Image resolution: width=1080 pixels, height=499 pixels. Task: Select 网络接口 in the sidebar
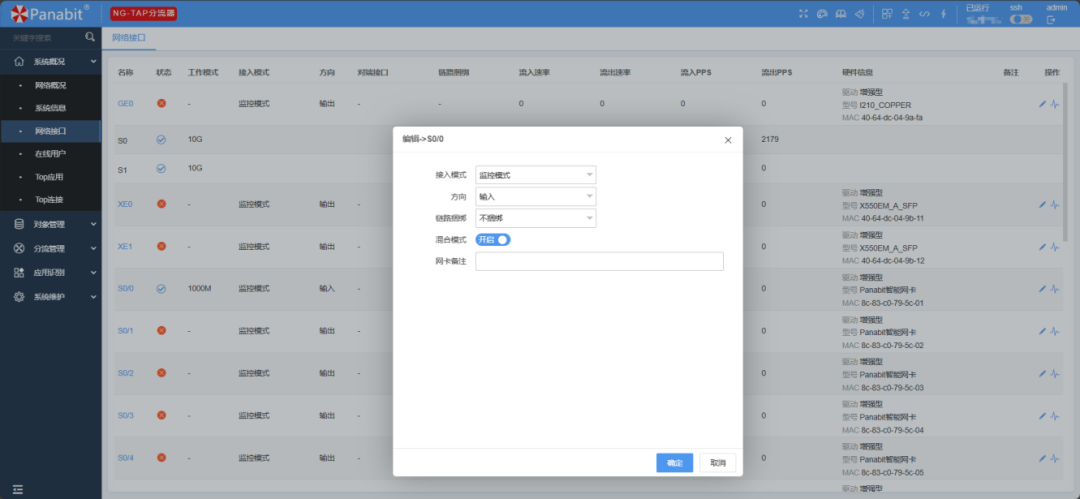click(x=50, y=131)
